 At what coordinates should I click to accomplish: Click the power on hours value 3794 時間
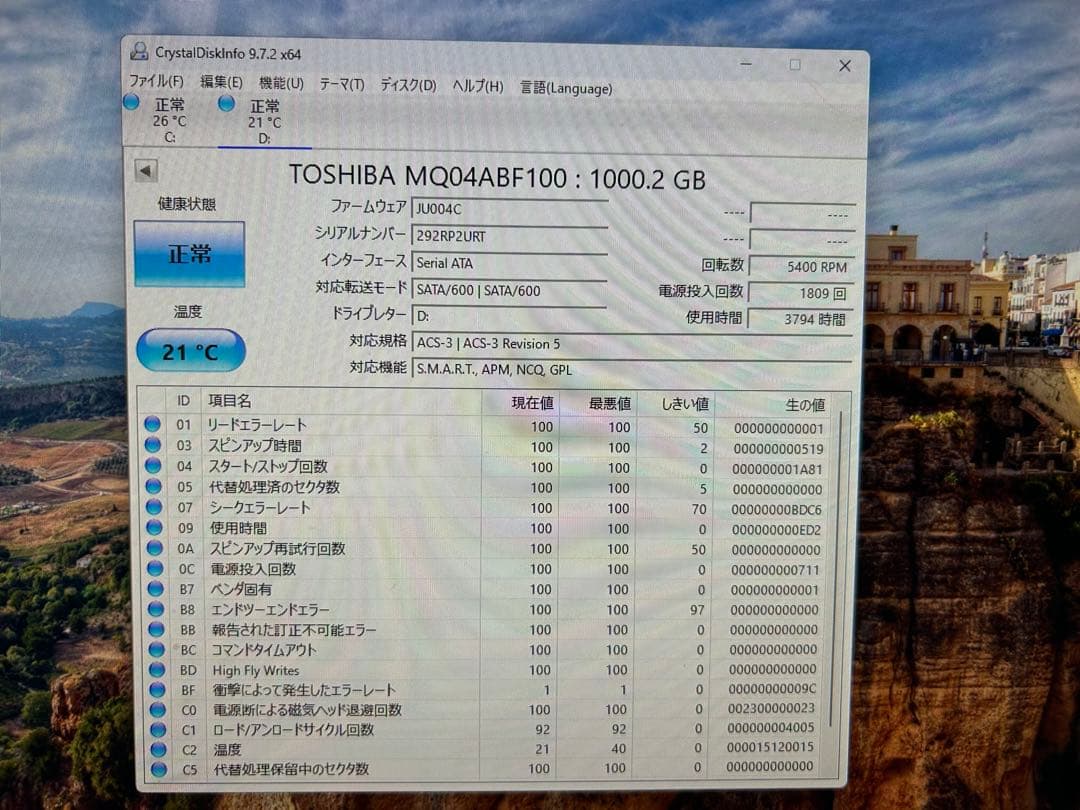(x=800, y=320)
